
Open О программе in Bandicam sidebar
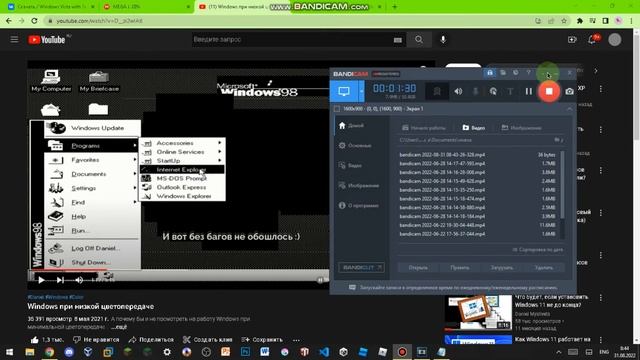[359, 205]
